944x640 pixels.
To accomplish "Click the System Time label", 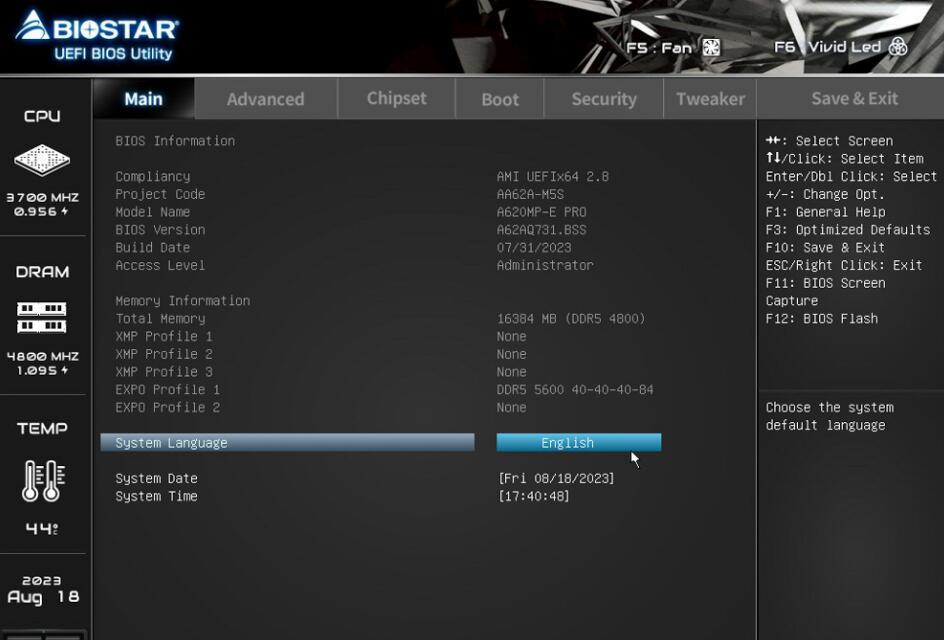I will 157,496.
